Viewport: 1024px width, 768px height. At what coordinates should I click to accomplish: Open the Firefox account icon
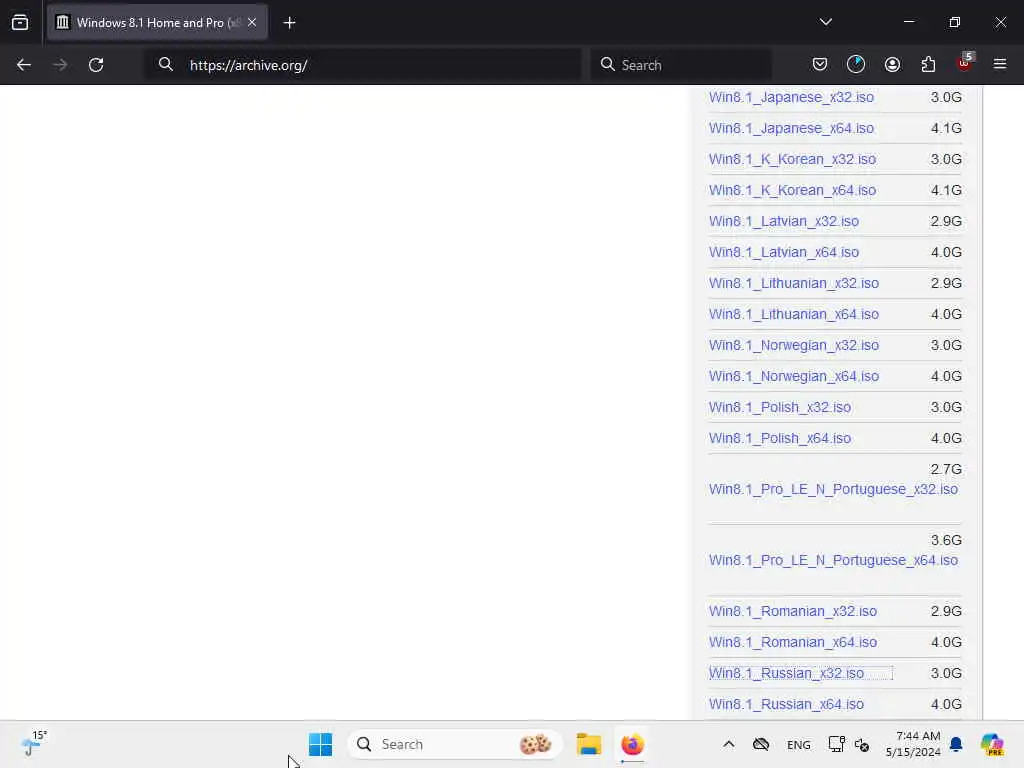892,64
